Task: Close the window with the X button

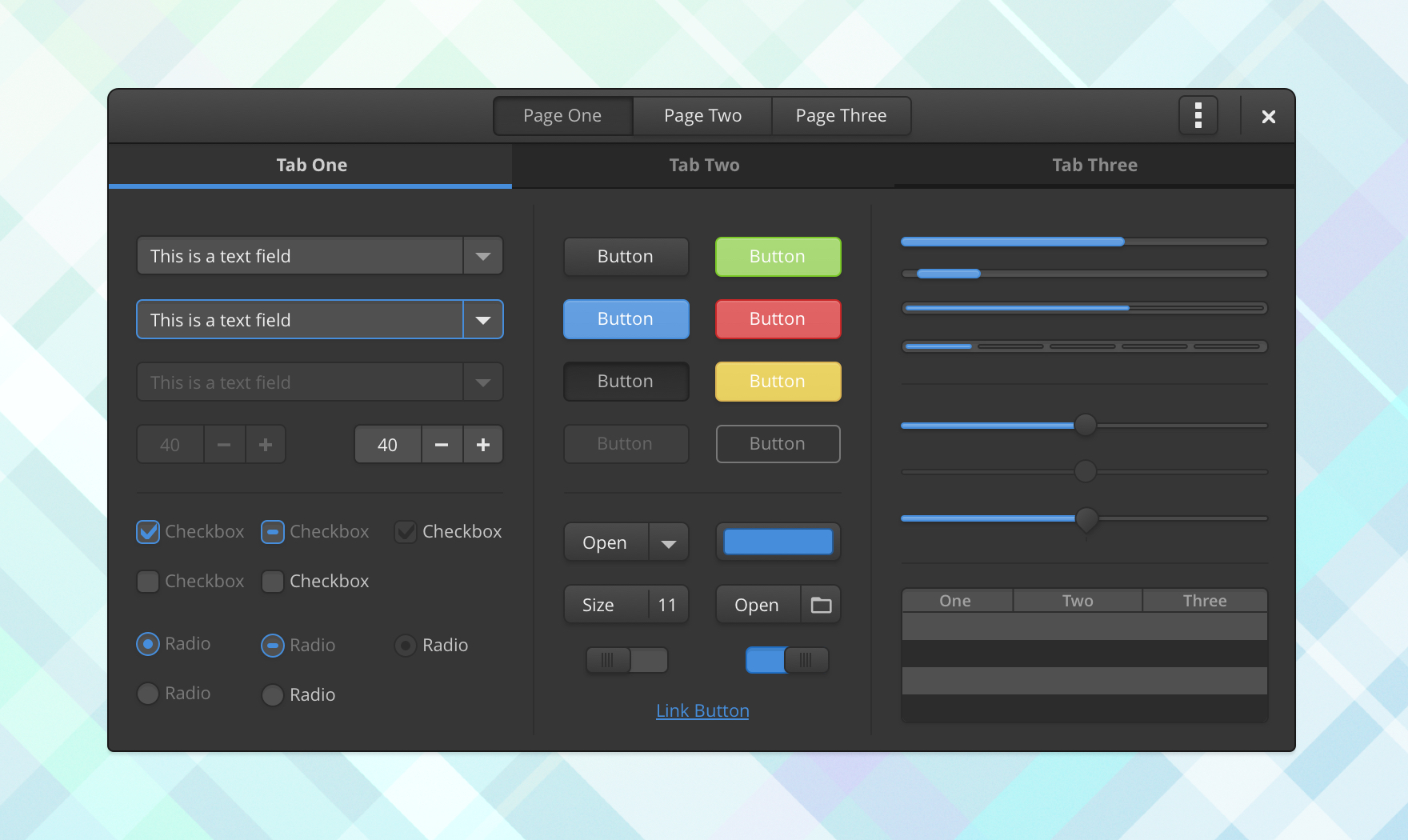Action: pyautogui.click(x=1268, y=117)
